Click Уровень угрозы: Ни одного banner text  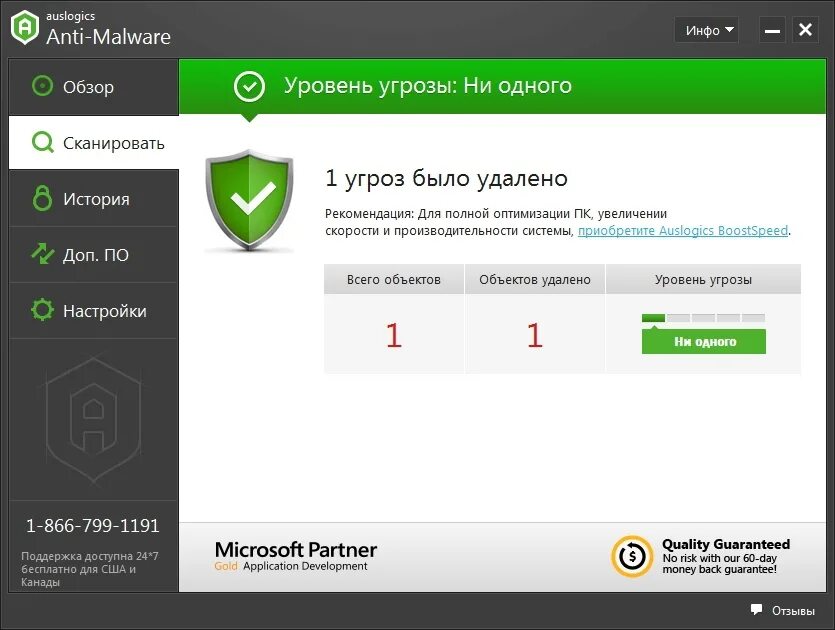428,86
